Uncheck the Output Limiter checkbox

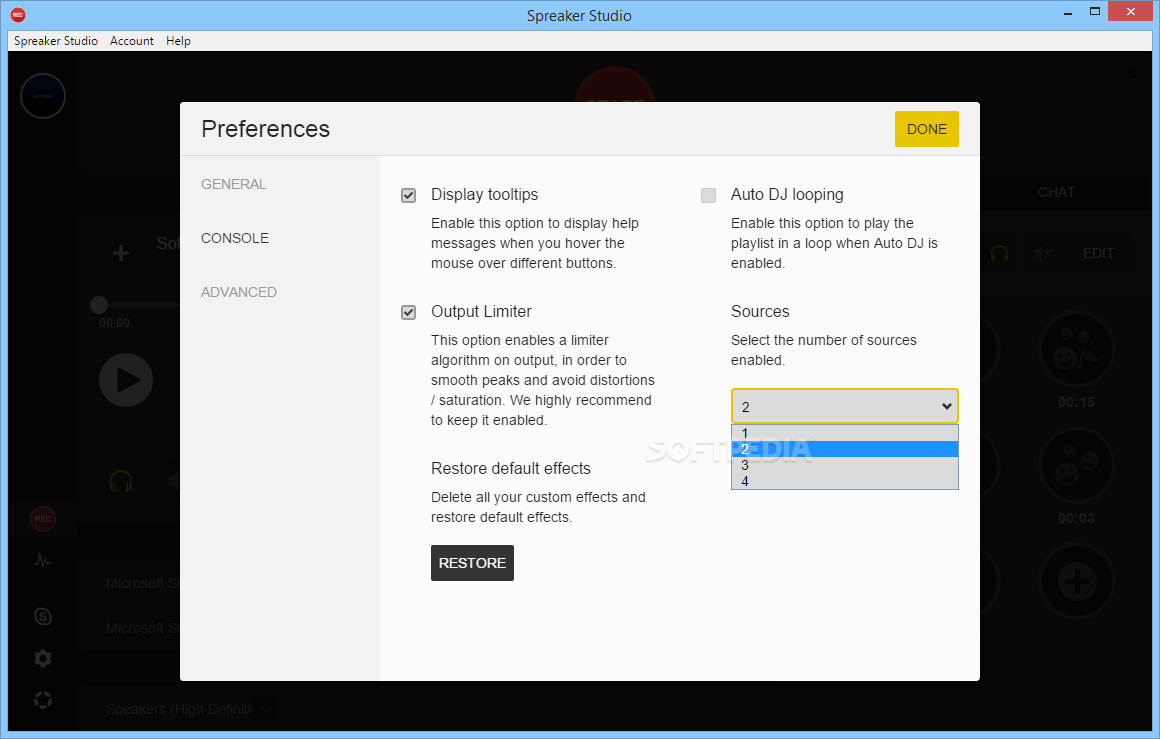pyautogui.click(x=408, y=312)
